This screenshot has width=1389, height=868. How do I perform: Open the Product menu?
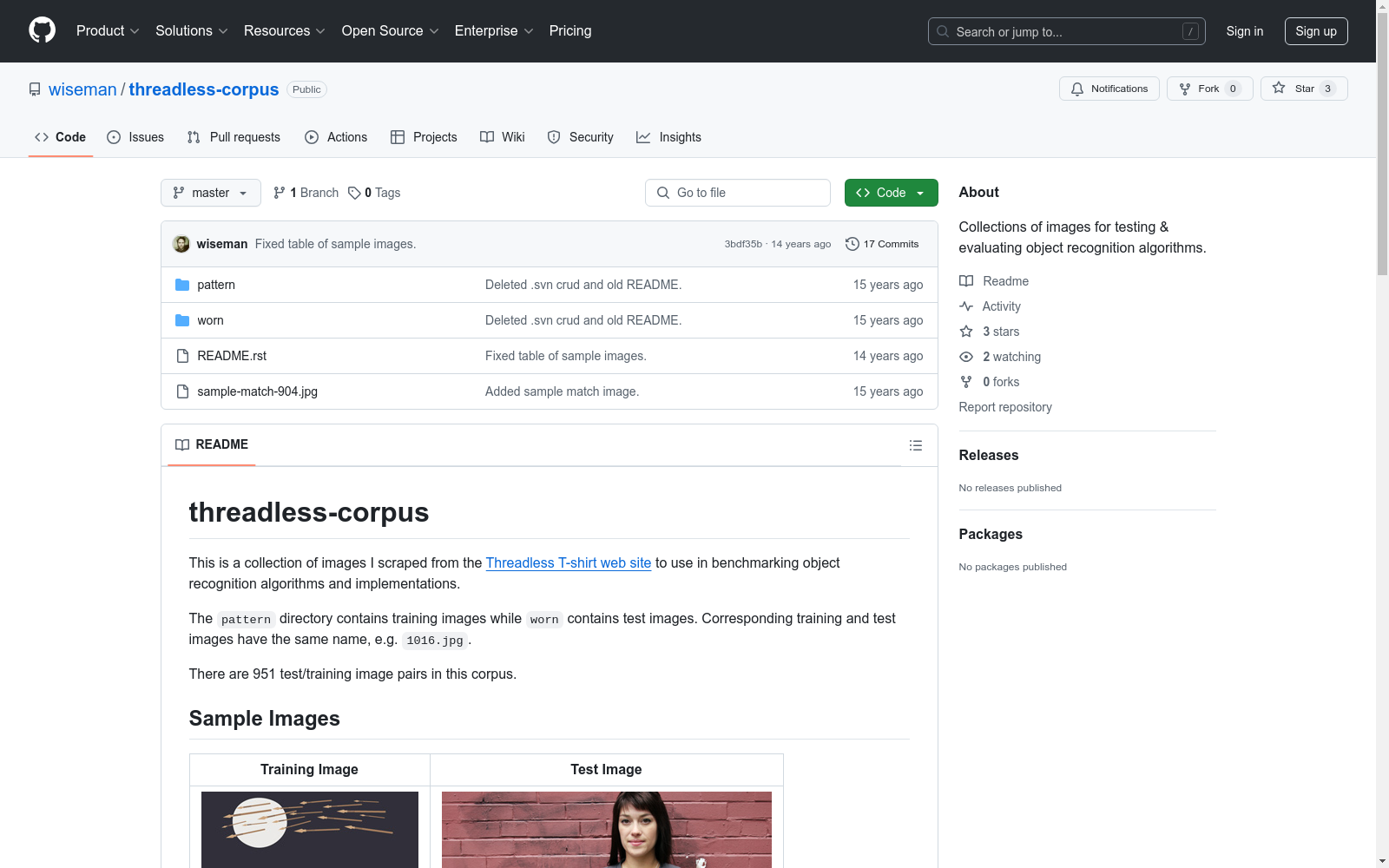click(108, 31)
